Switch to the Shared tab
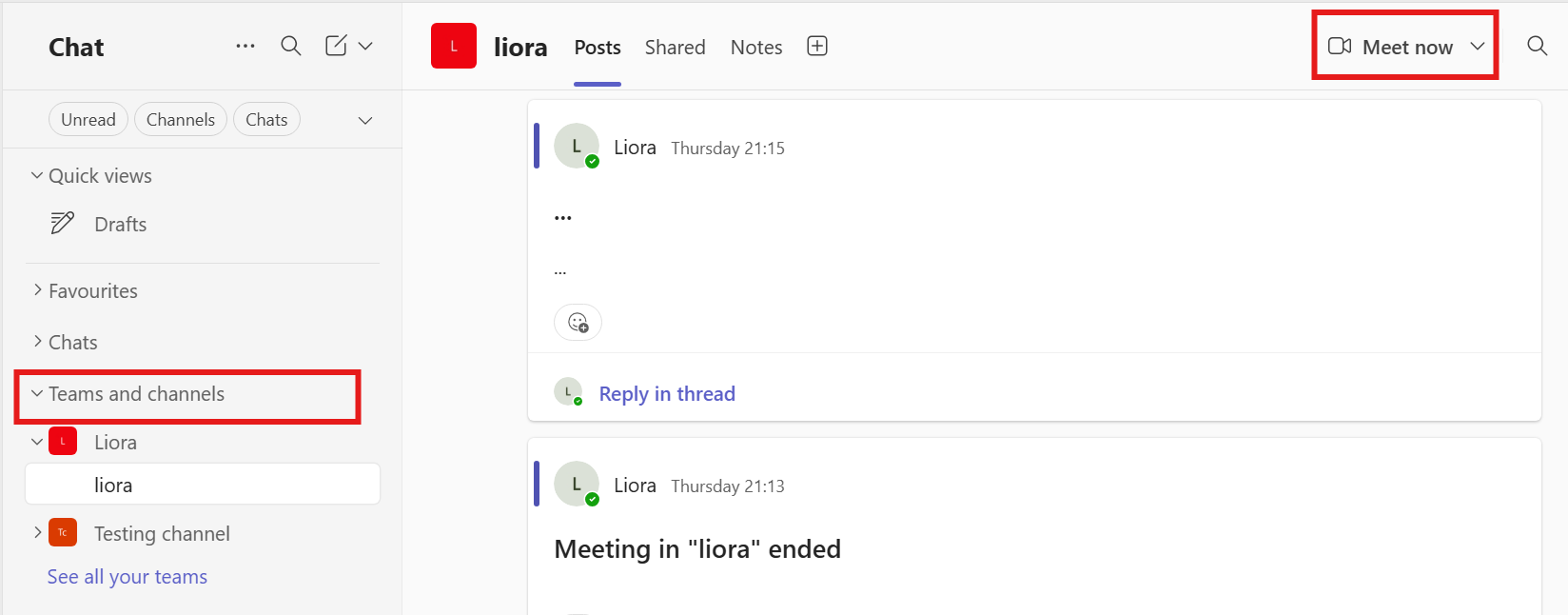 click(675, 48)
